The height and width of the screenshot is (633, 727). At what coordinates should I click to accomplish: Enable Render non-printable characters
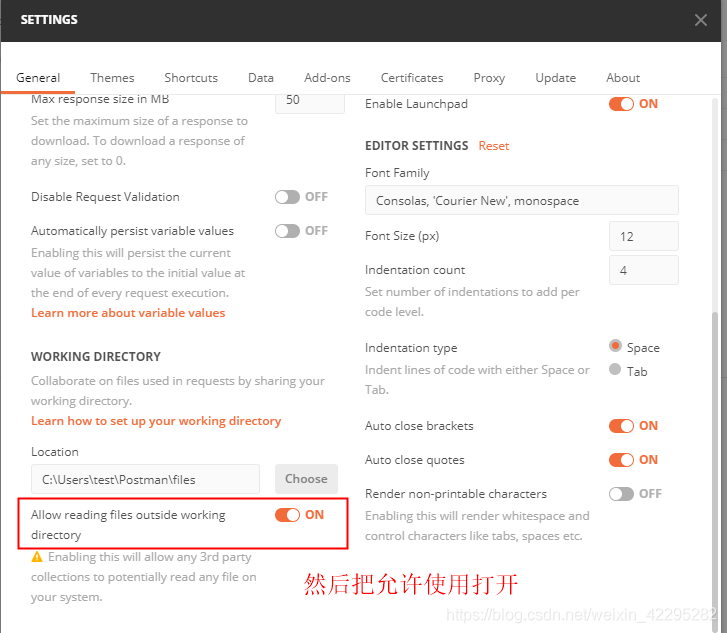click(x=621, y=494)
